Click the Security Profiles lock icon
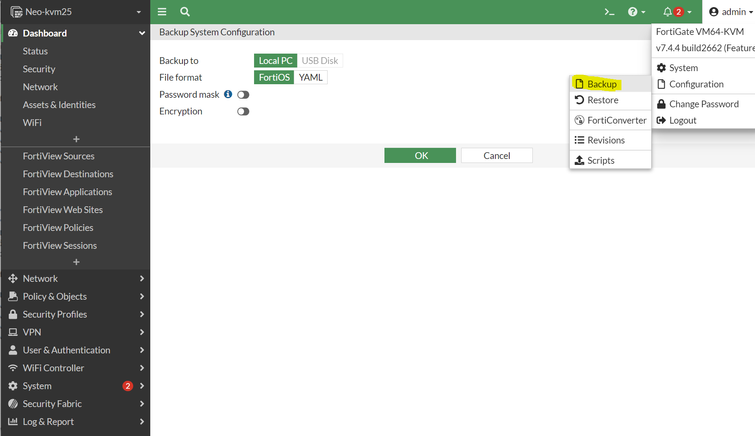Image resolution: width=755 pixels, height=436 pixels. click(x=13, y=314)
